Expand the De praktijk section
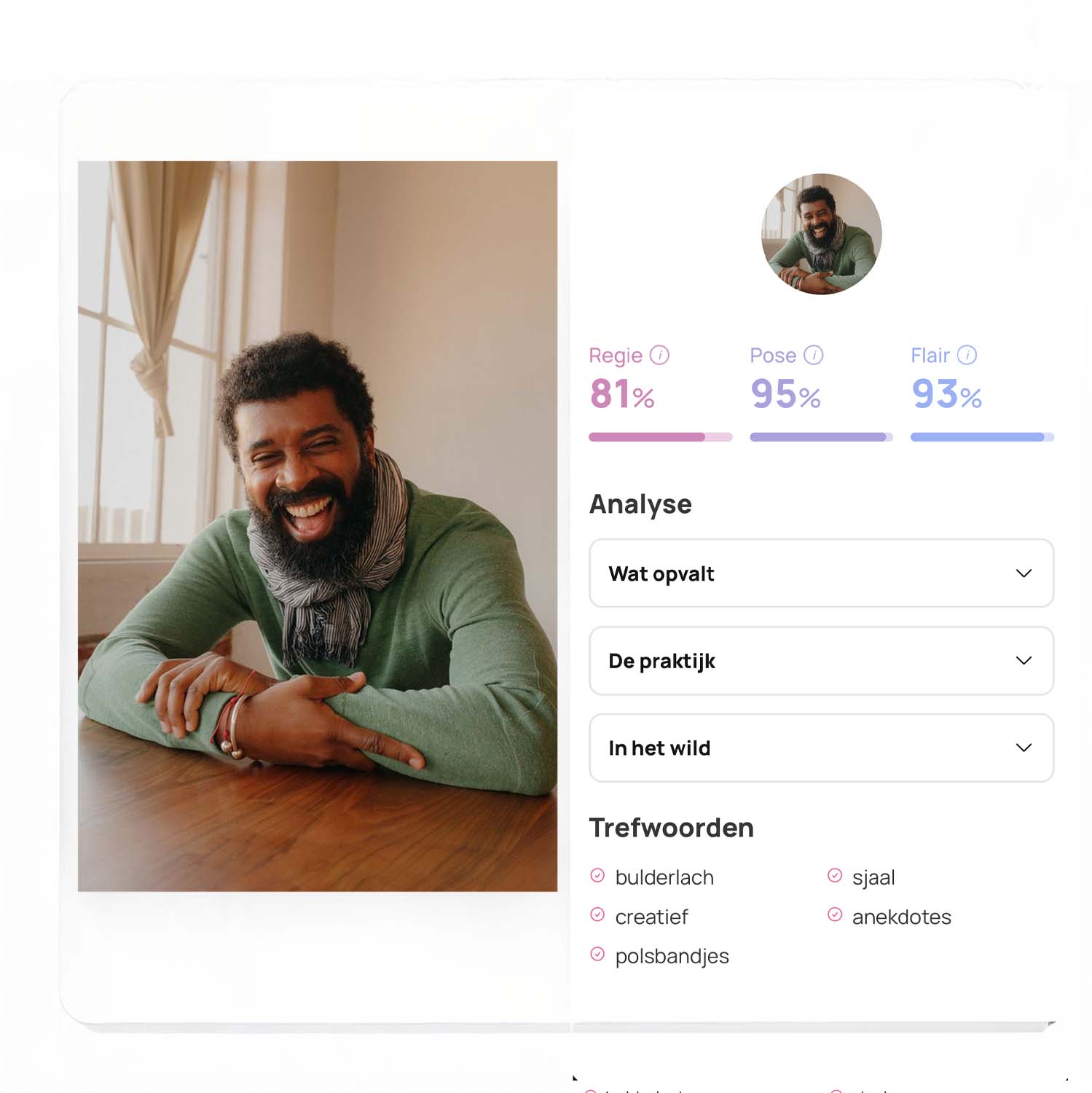1092x1093 pixels. 821,661
